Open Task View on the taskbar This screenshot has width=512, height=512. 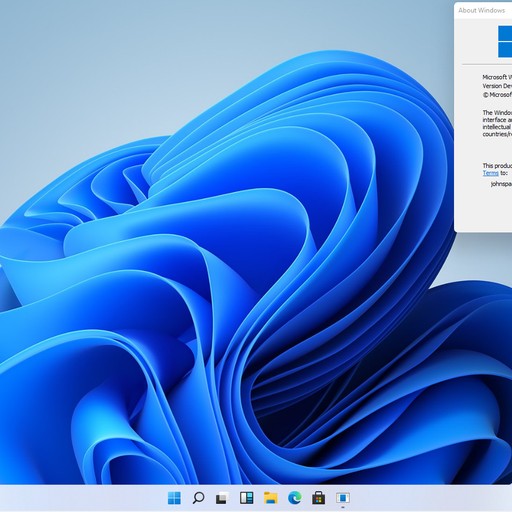[x=222, y=498]
